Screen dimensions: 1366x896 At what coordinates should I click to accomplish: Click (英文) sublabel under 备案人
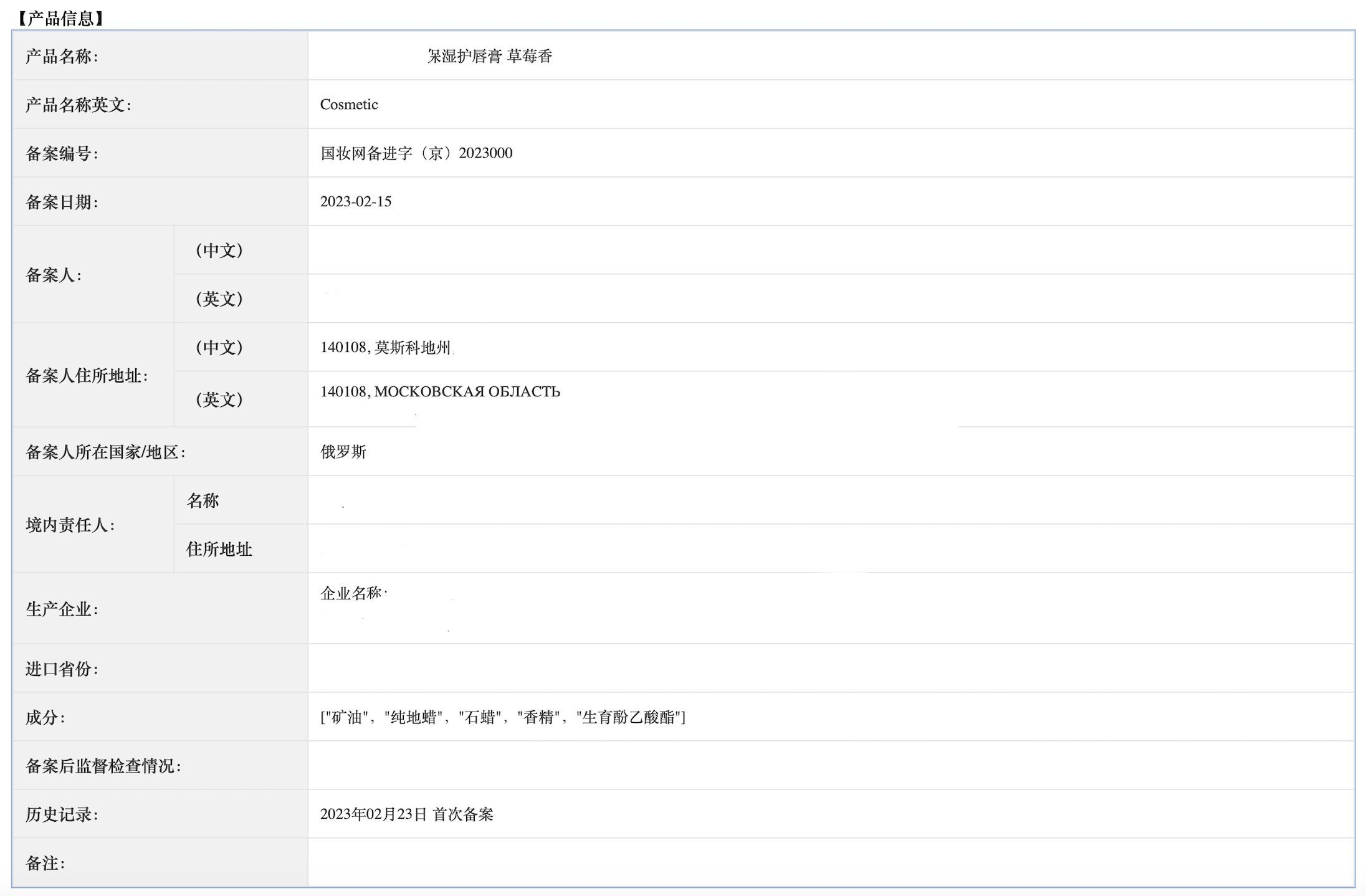(219, 298)
